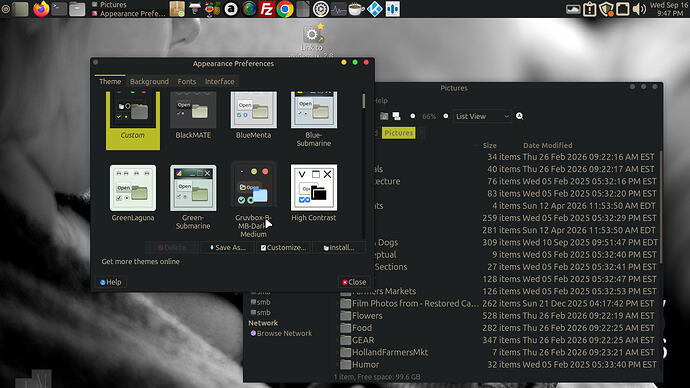The width and height of the screenshot is (690, 388).
Task: Close the Appearance Preferences dialog
Action: pos(354,282)
